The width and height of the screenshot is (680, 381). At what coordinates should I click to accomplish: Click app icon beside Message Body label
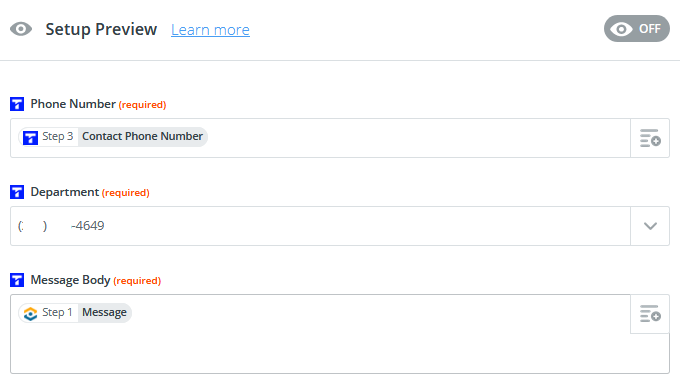[x=17, y=280]
